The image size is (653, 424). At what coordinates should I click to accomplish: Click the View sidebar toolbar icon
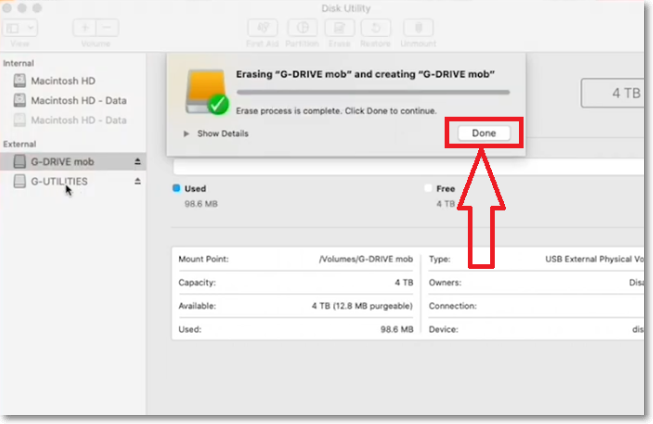13,28
